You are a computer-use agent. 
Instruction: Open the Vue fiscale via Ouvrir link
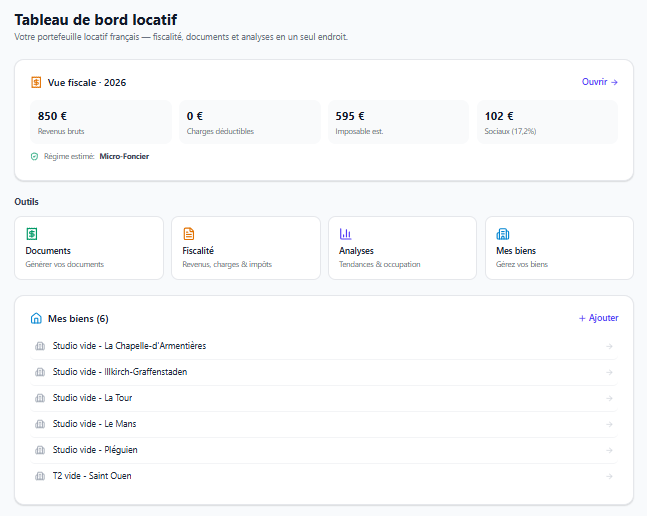(x=600, y=82)
